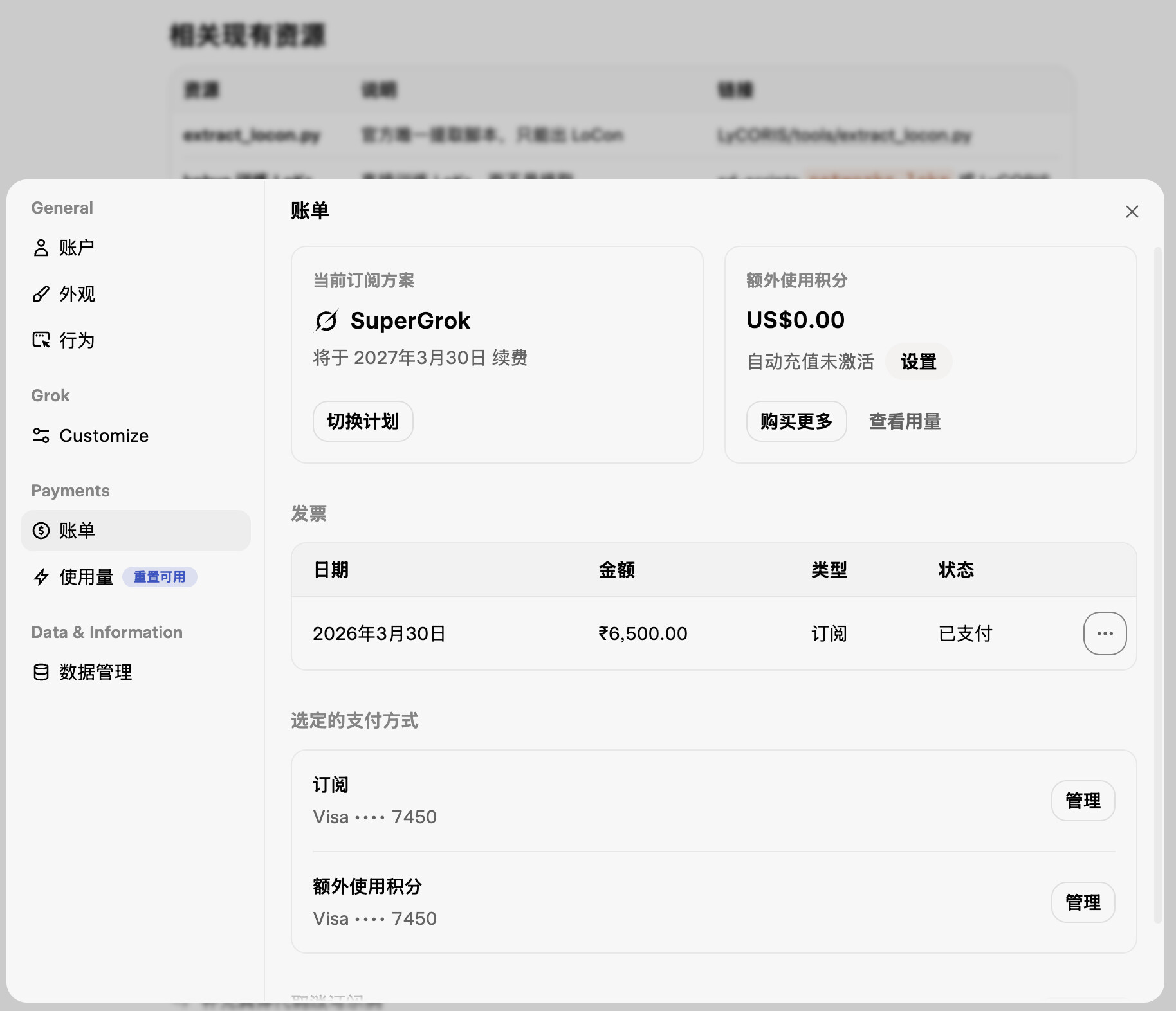This screenshot has height=1011, width=1176.
Task: Close the billing settings dialog
Action: point(1132,212)
